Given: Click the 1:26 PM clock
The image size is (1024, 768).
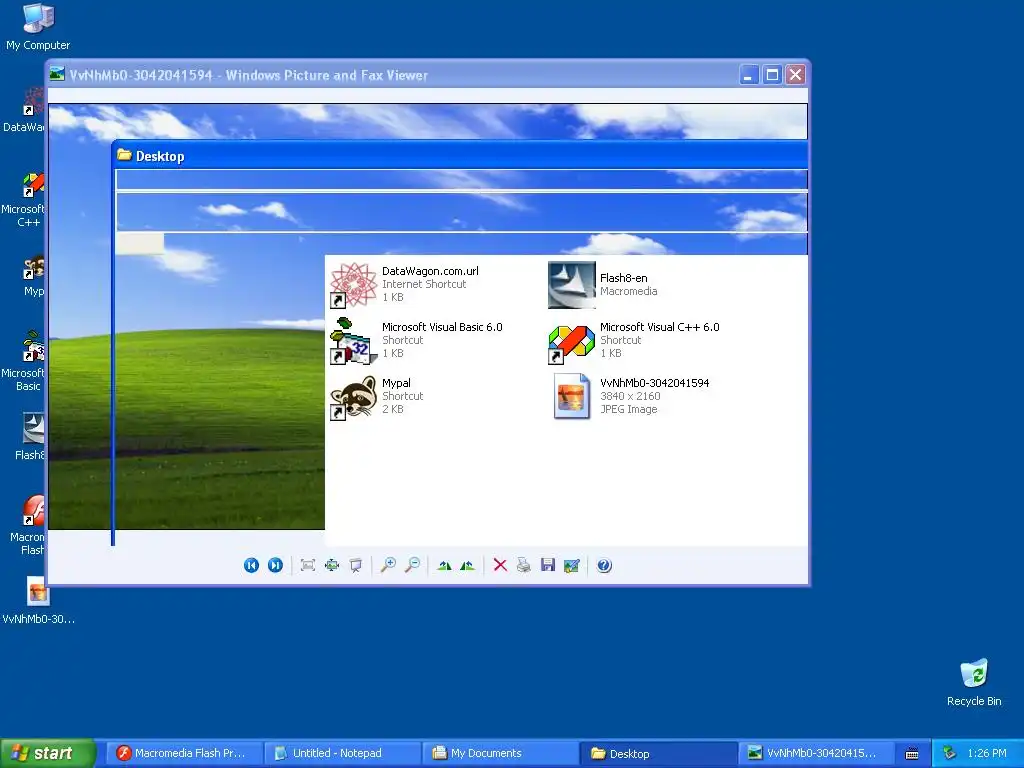Looking at the screenshot, I should pos(987,754).
